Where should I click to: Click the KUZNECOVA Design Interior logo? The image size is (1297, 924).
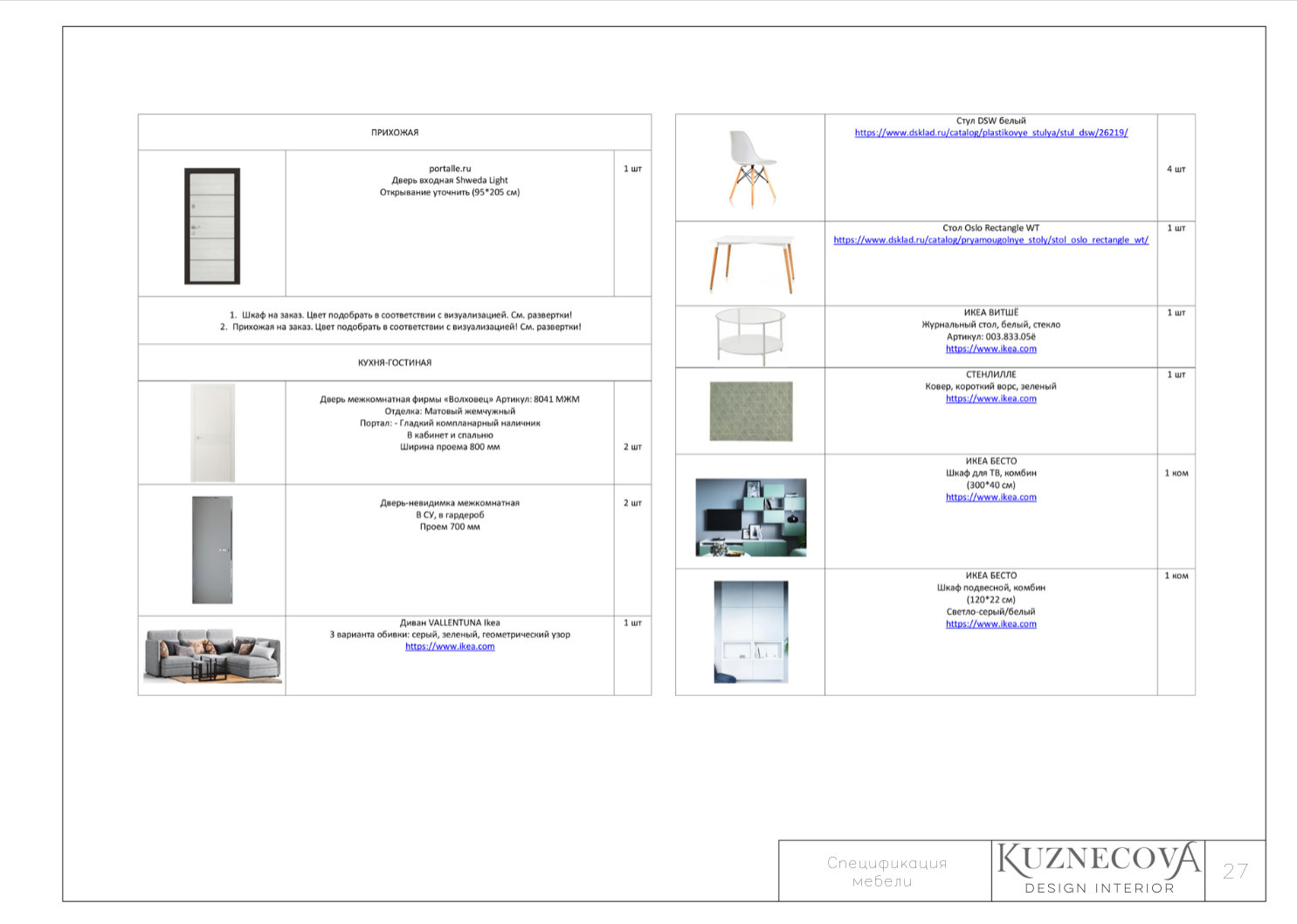click(x=1099, y=869)
